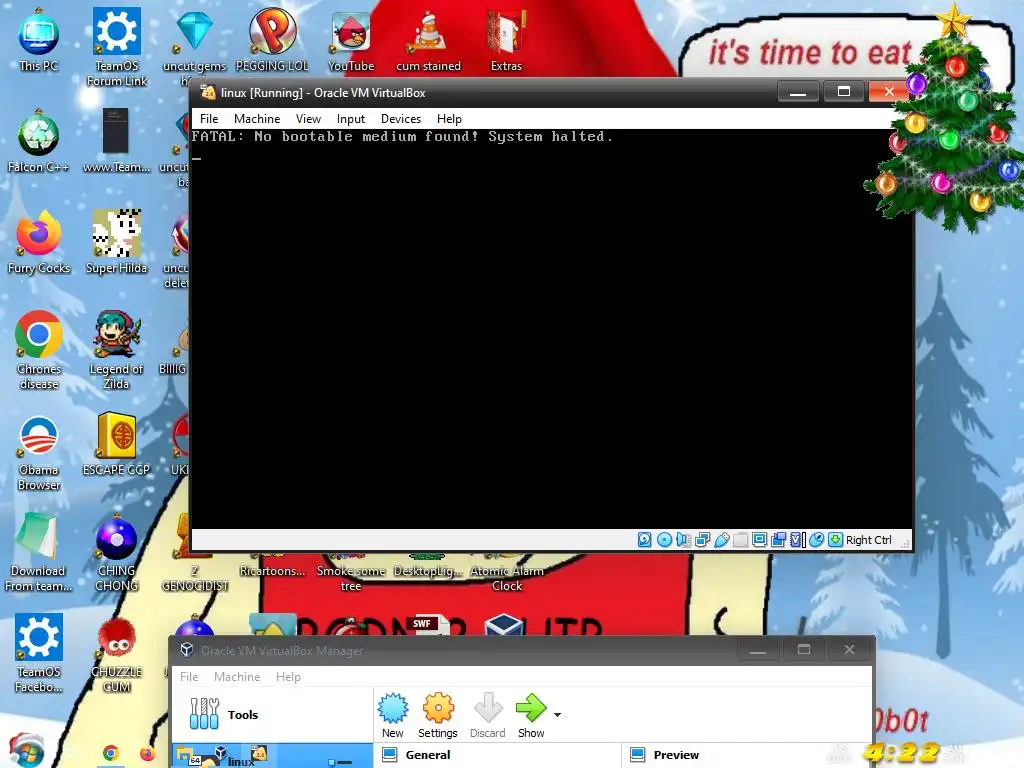Click the VLC cone desktop icon
The image size is (1024, 768).
coord(428,42)
